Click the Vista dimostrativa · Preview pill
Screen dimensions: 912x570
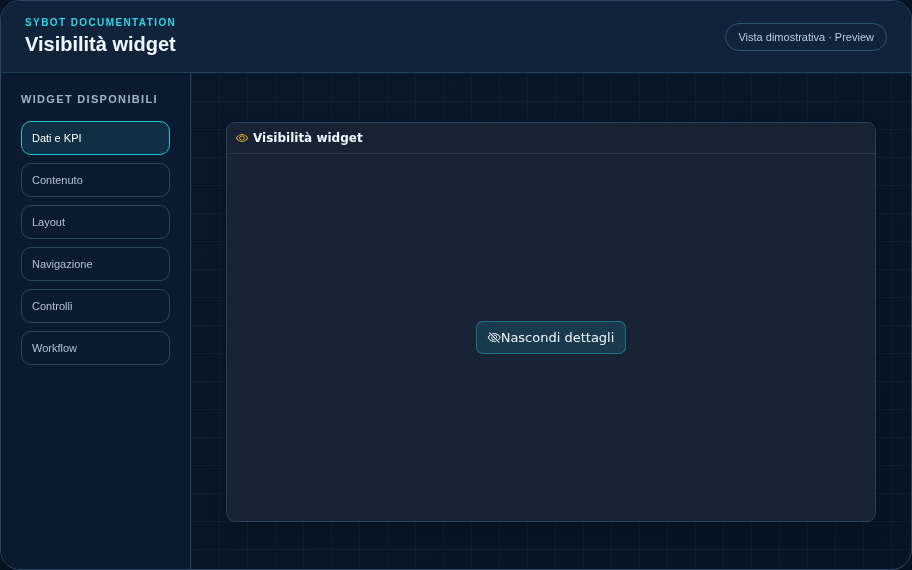pos(806,37)
